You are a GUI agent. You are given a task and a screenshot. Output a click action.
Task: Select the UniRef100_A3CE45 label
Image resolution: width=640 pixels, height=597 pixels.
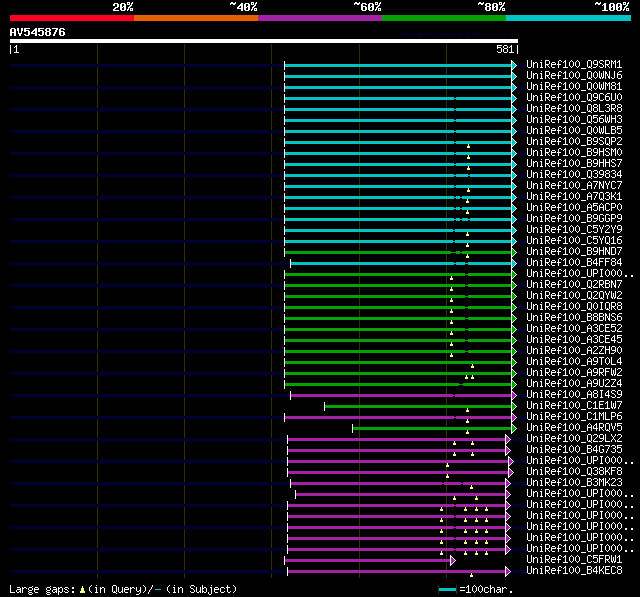pyautogui.click(x=574, y=340)
